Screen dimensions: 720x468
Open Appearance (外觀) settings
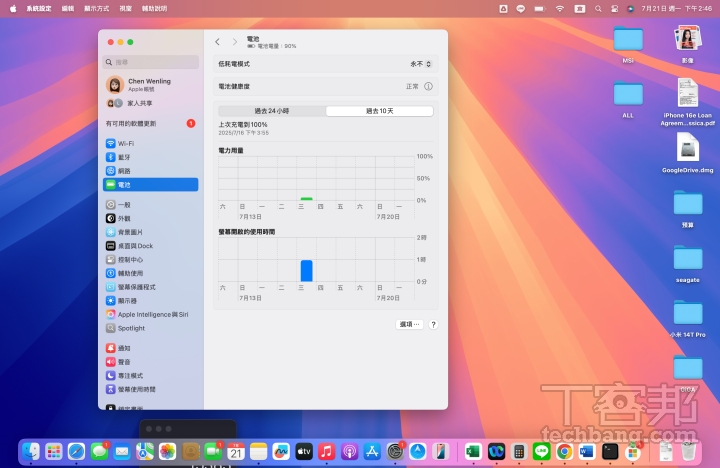pos(151,219)
